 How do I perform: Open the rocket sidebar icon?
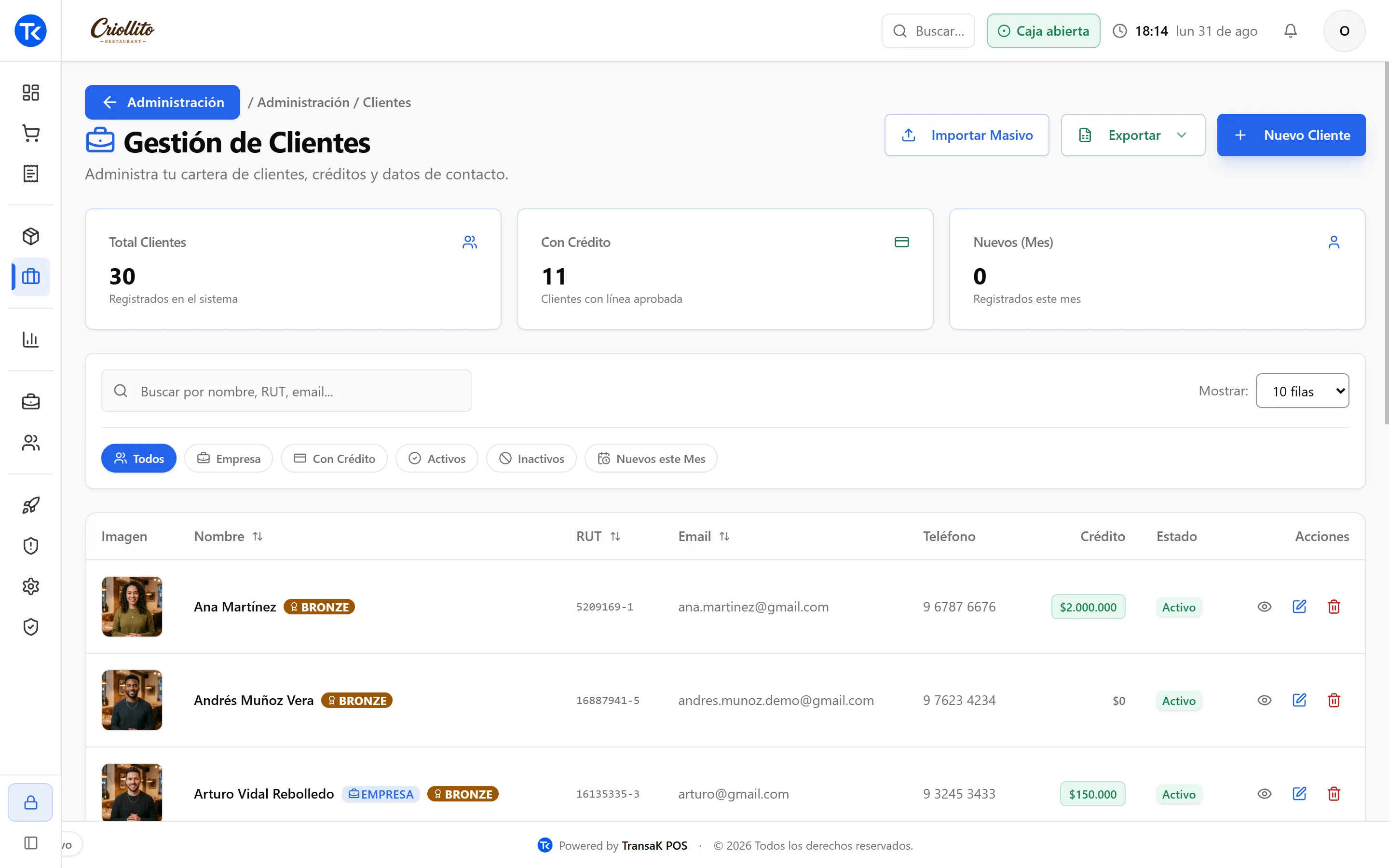(x=30, y=505)
